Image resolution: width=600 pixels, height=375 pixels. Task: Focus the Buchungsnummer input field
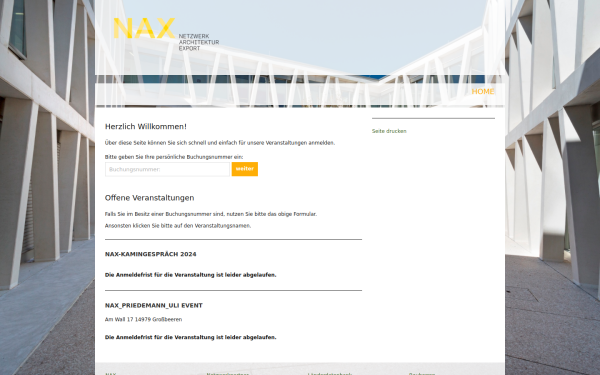[x=167, y=169]
